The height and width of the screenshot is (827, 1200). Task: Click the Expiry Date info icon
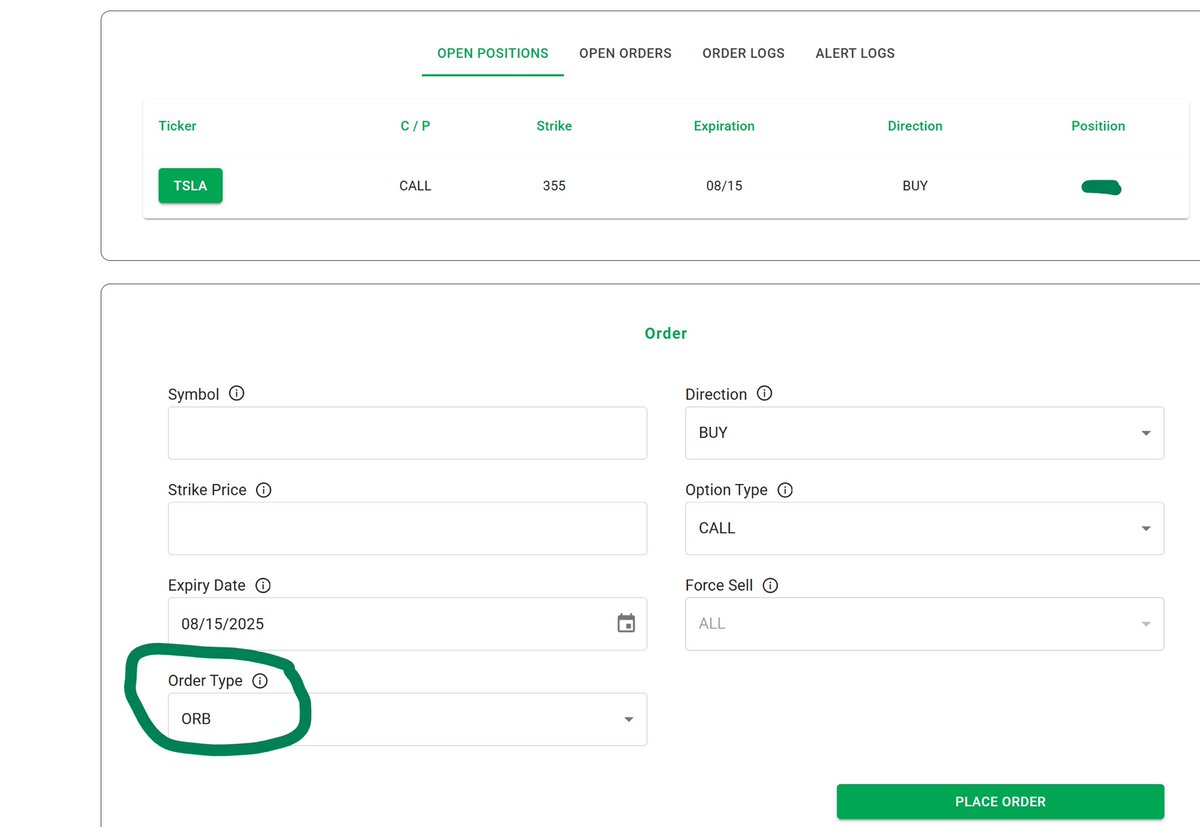[263, 585]
